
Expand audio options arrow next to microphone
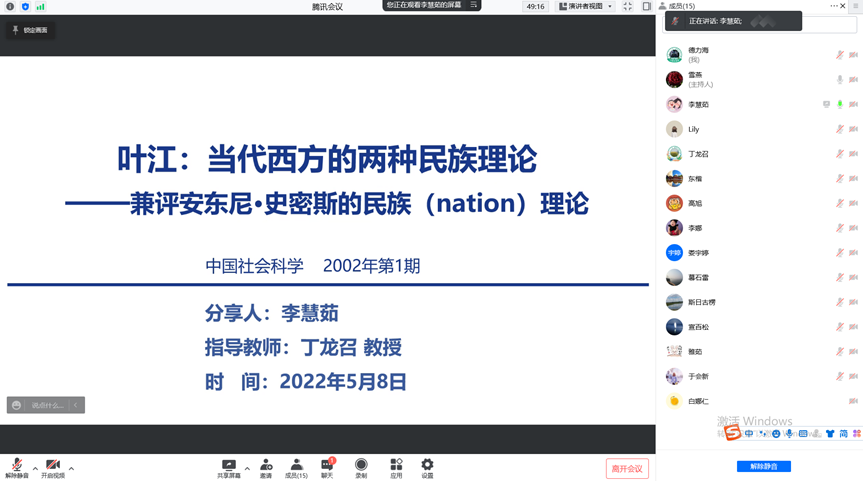(x=35, y=468)
